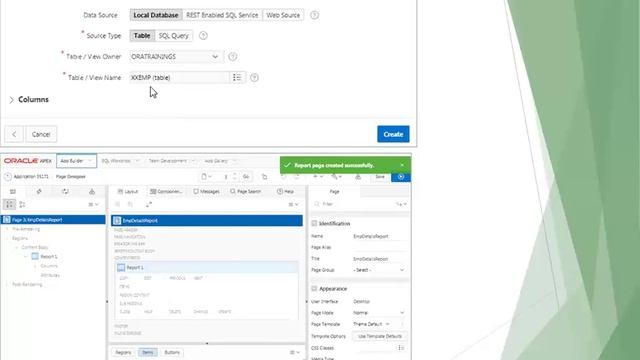Click the Table / View Name input XXEMP
The width and height of the screenshot is (640, 360).
click(x=179, y=77)
